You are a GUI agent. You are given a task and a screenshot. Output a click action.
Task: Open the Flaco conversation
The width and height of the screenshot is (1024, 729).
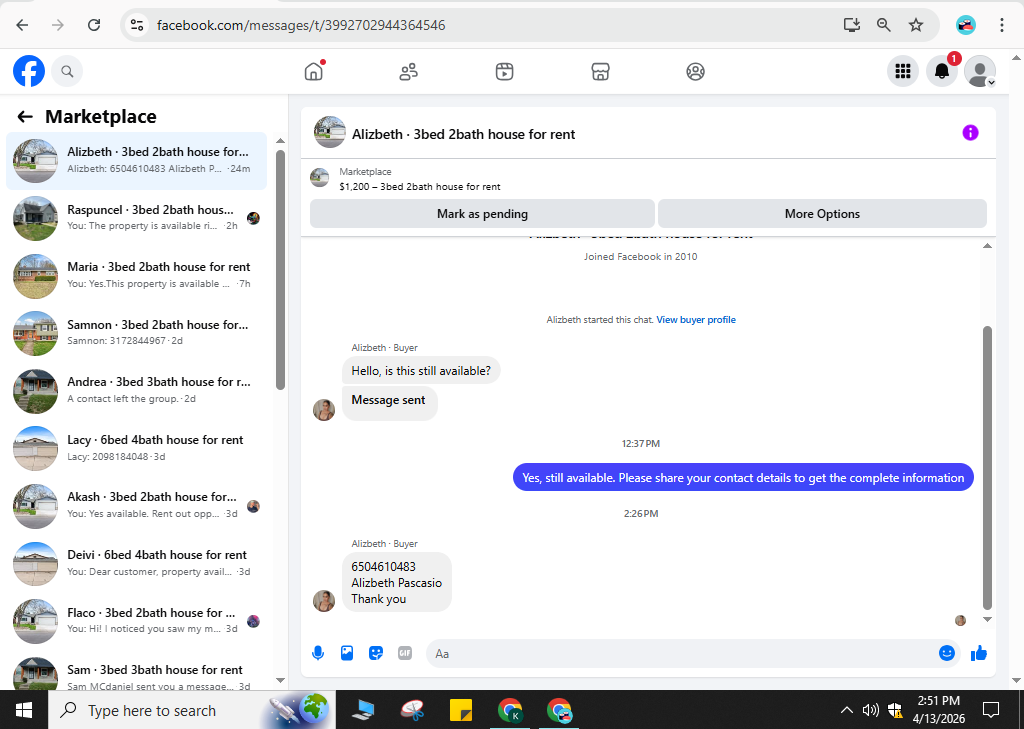(x=136, y=621)
